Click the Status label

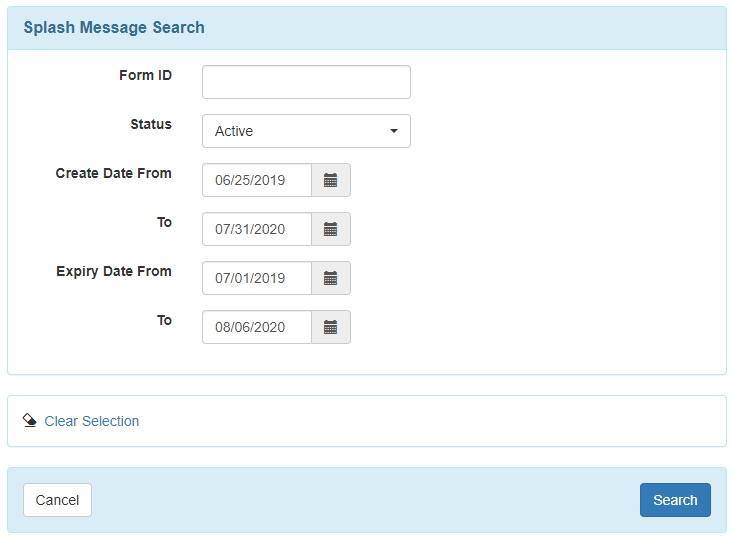click(151, 124)
